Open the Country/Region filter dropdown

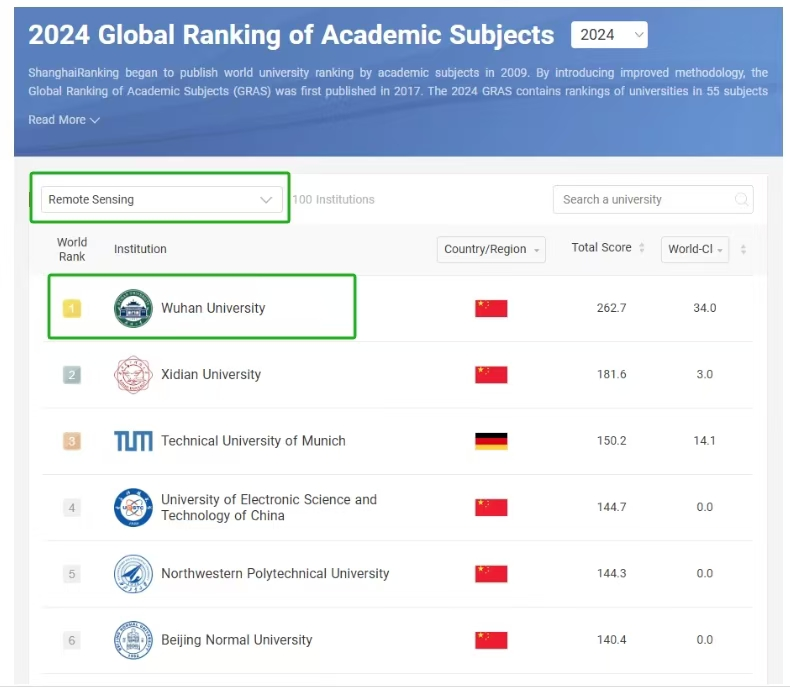491,249
